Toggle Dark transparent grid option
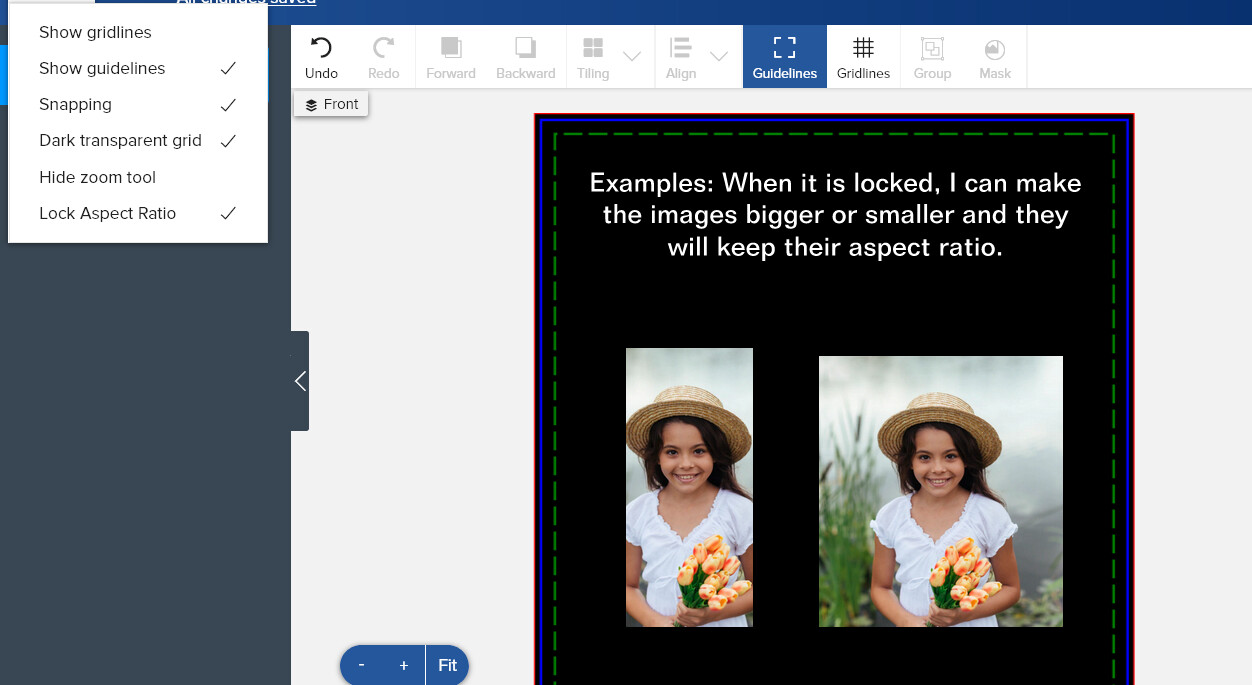 [138, 140]
